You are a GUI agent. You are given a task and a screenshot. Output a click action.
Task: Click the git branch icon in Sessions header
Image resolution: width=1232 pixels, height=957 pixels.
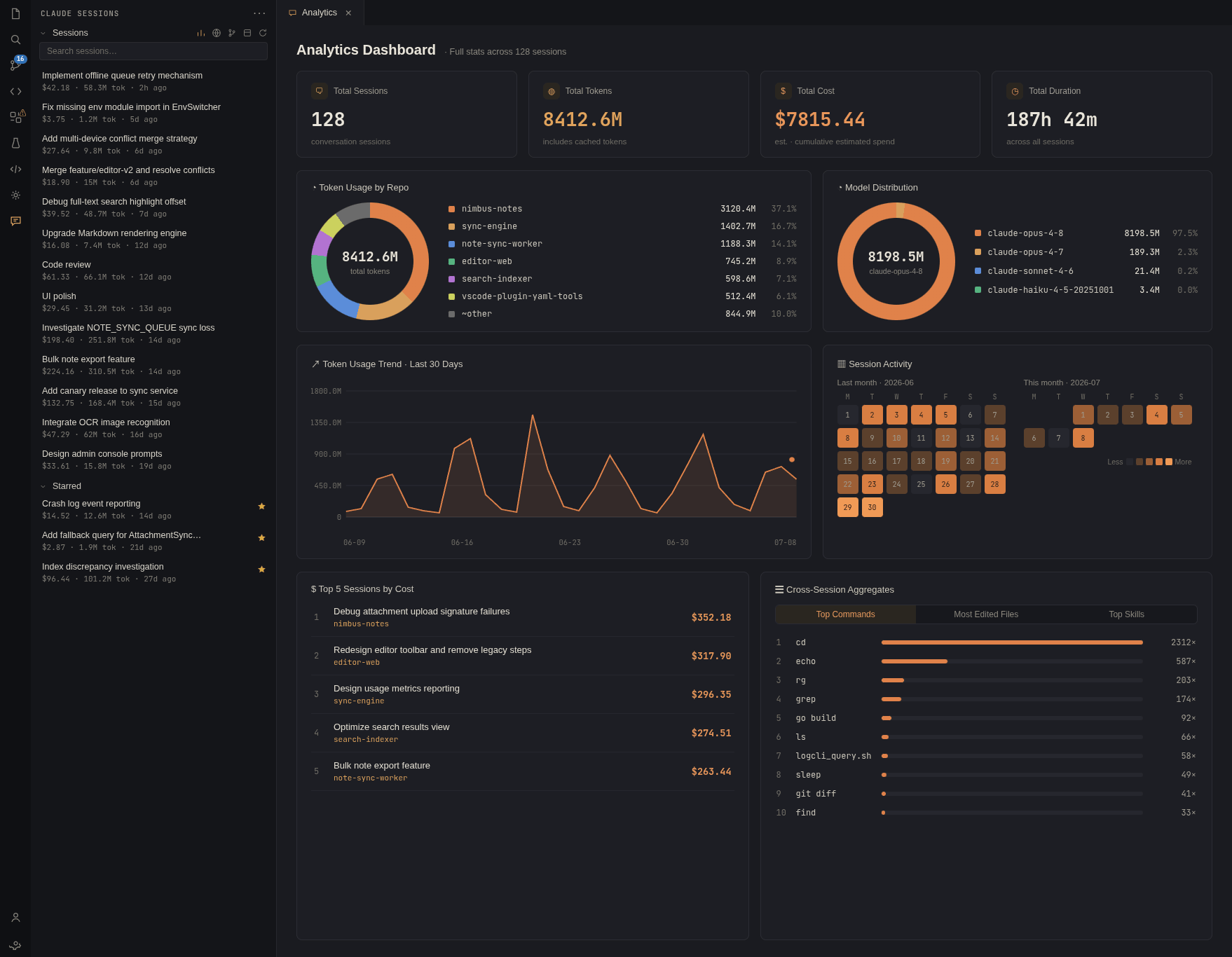point(232,33)
